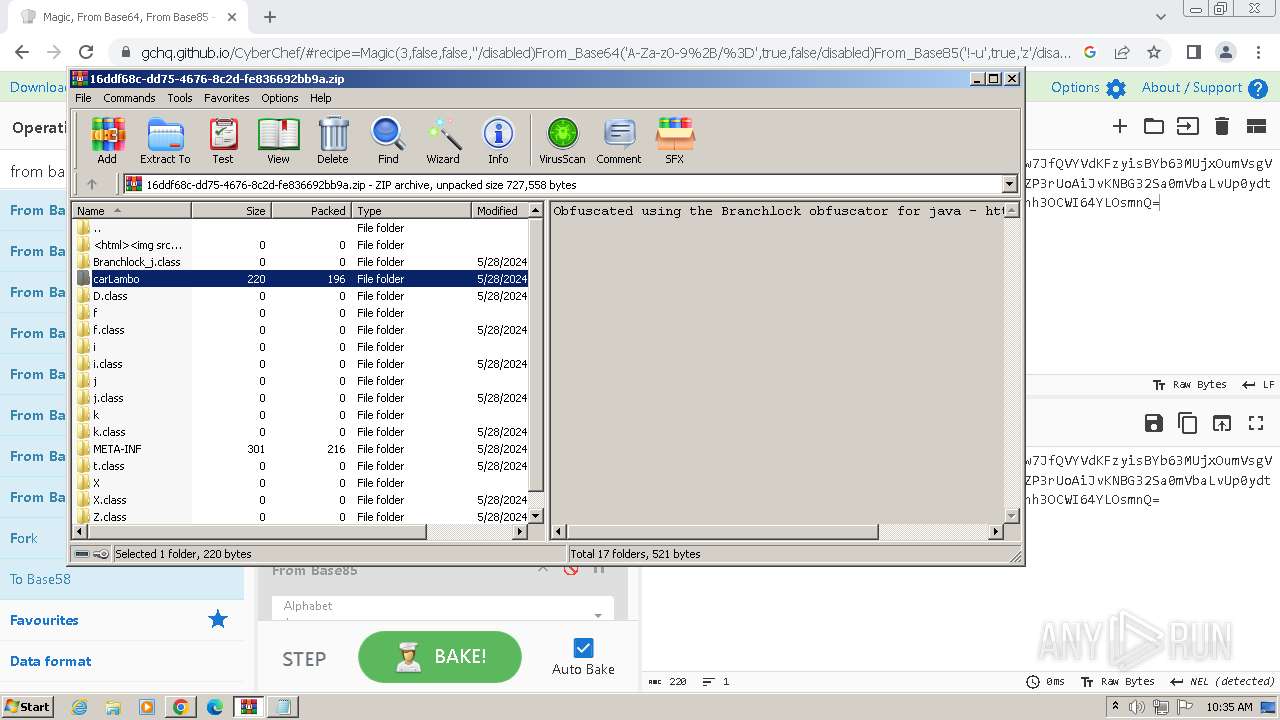Open a new Chrome tab
1280x720 pixels.
(x=270, y=17)
